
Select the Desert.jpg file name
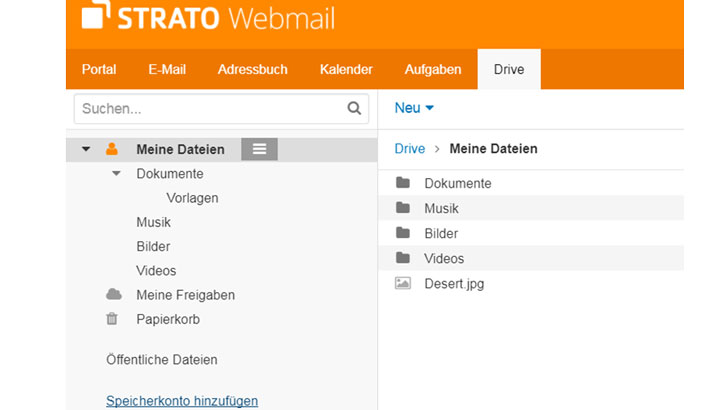[454, 284]
